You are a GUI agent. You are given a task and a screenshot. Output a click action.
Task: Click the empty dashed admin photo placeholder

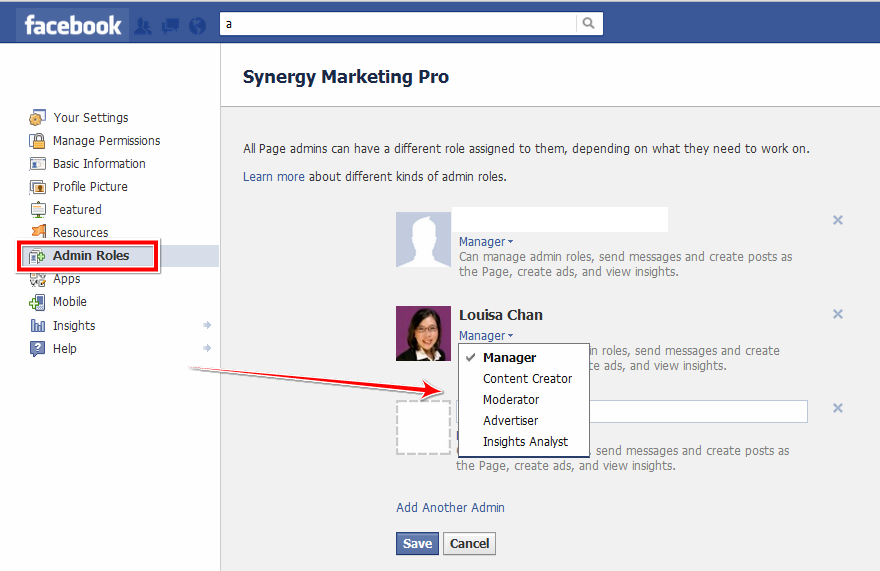tap(423, 427)
